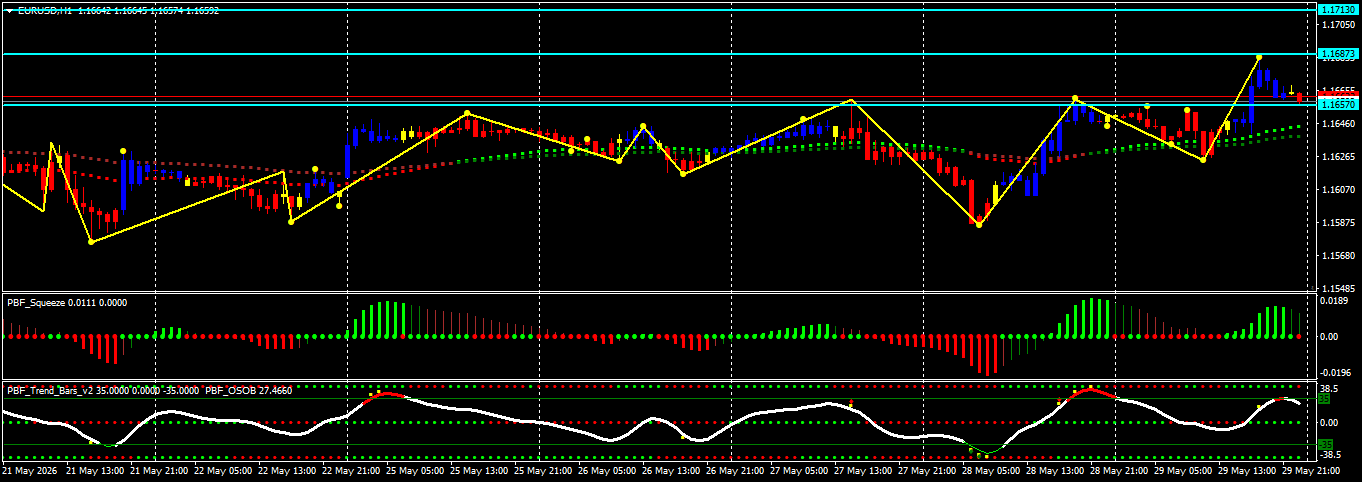1362x482 pixels.
Task: Click the green -35 level tag
Action: pos(1325,445)
